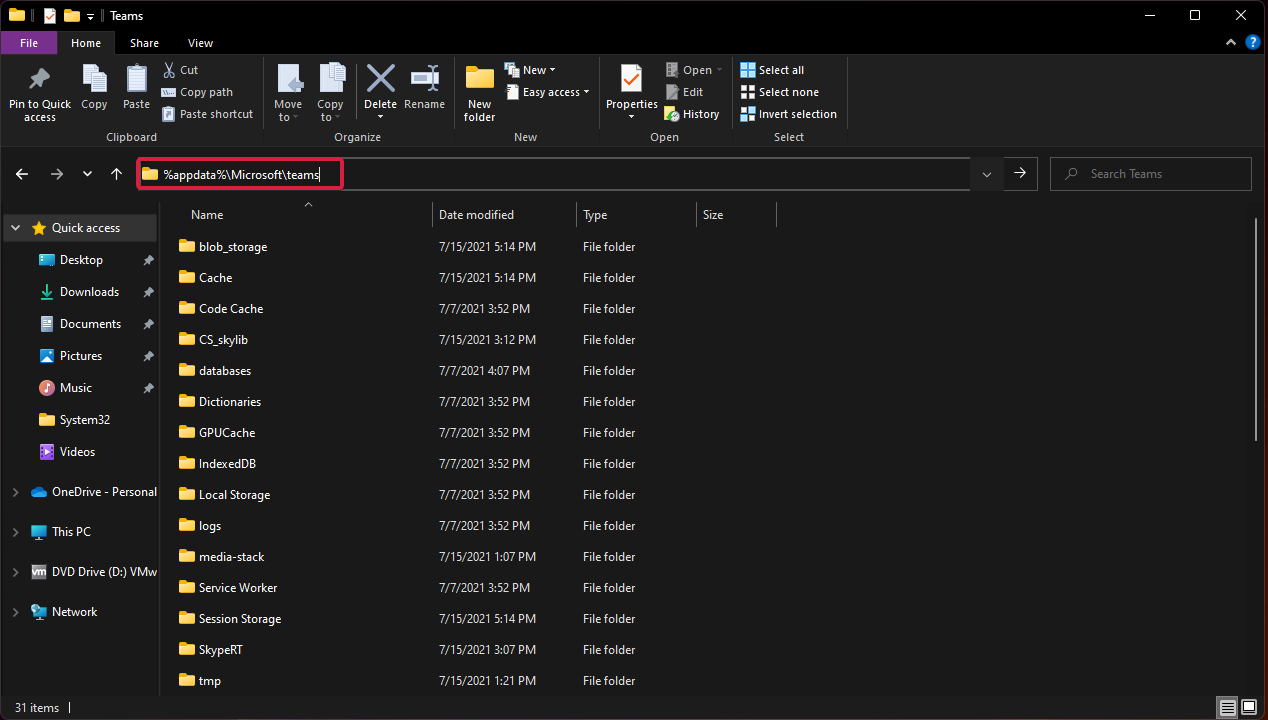Create a New folder
1268x720 pixels.
(480, 92)
